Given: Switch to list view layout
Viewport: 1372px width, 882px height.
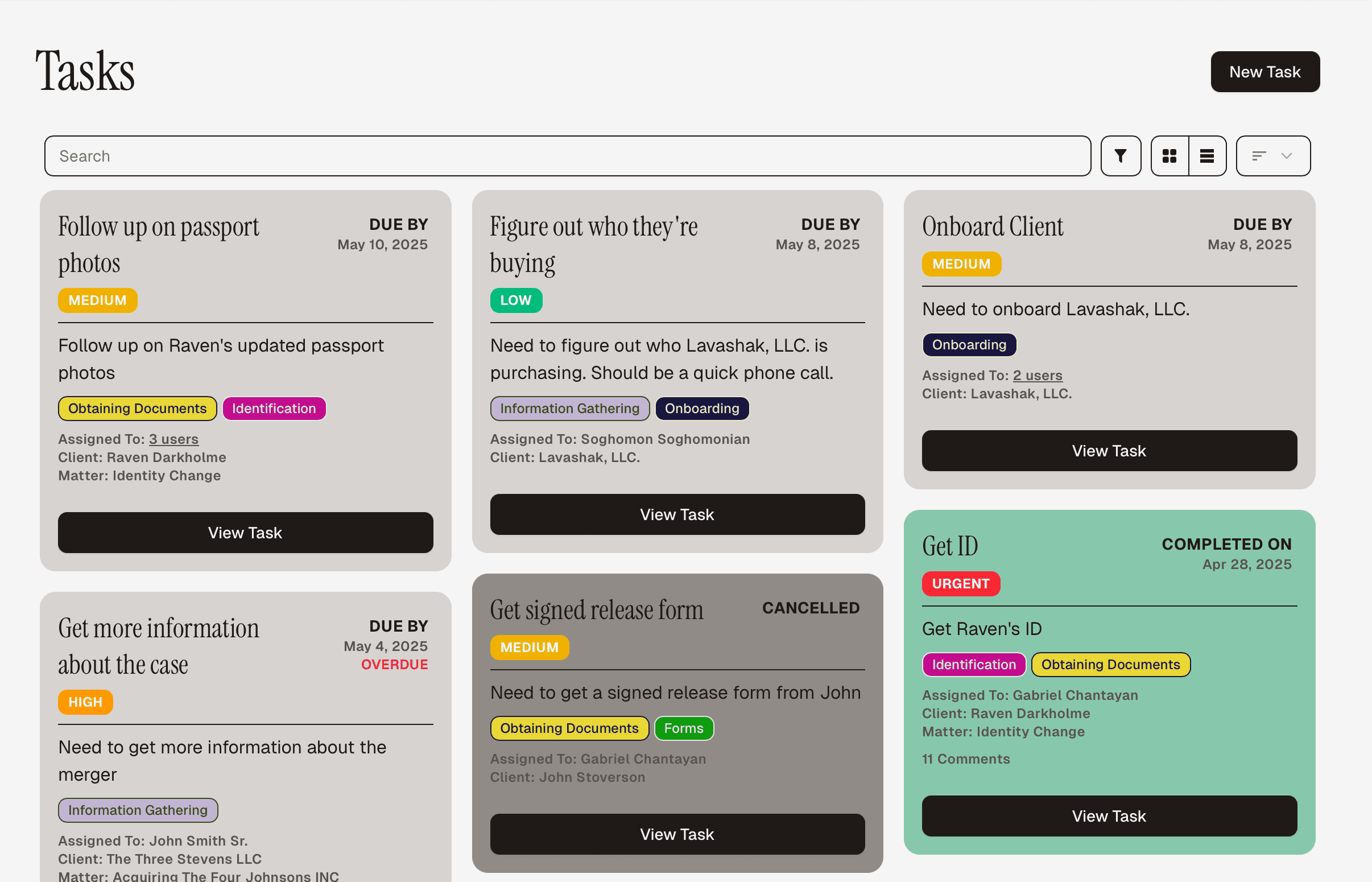Looking at the screenshot, I should (x=1207, y=156).
